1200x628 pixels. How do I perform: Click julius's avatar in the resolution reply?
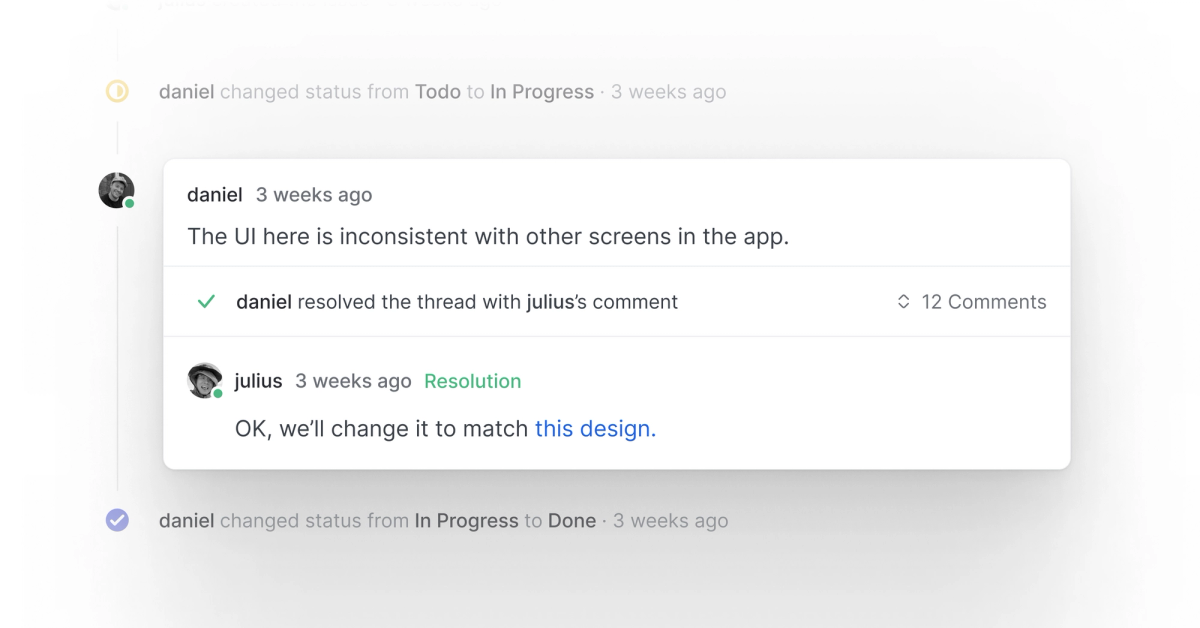pos(205,381)
